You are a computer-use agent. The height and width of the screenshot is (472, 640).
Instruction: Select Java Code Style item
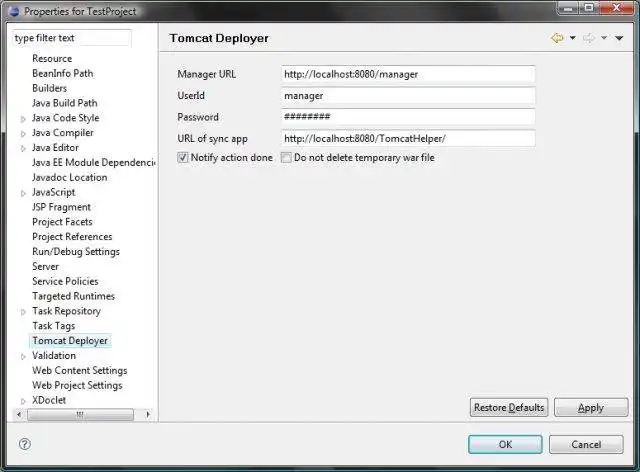click(x=65, y=118)
